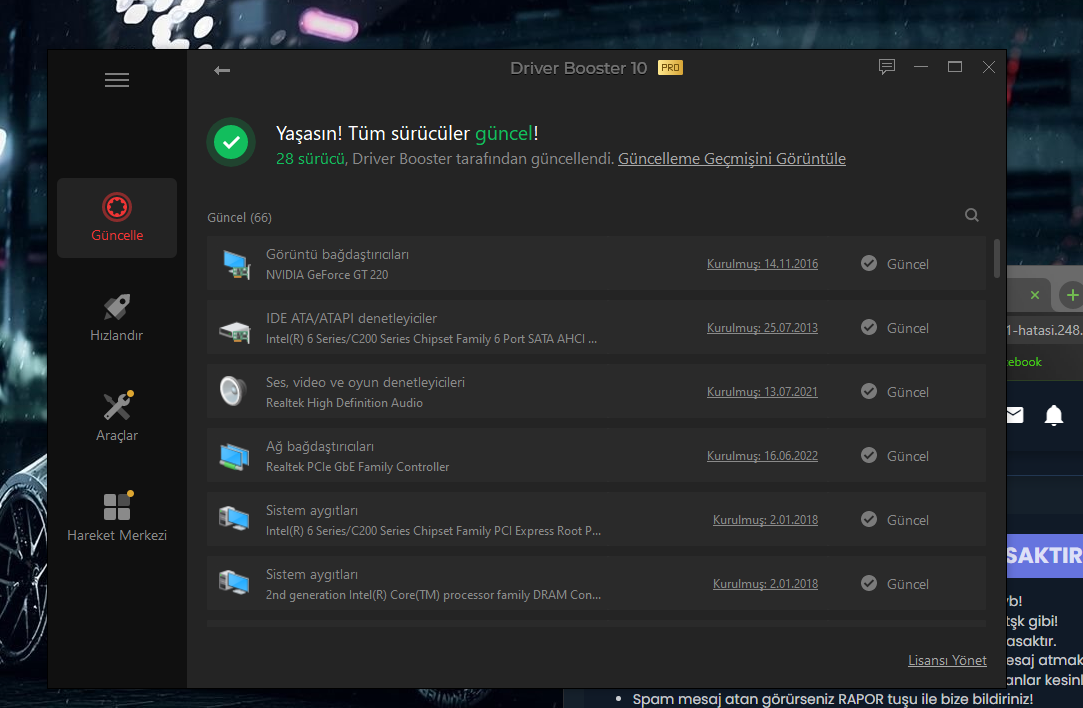The width and height of the screenshot is (1083, 708).
Task: Click the Realtek High Definition Audio text
Action: pyautogui.click(x=344, y=403)
